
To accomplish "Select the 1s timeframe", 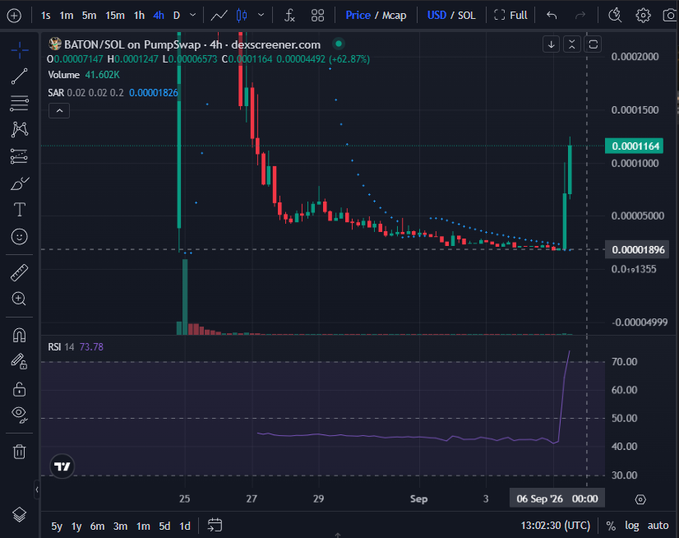I will point(45,16).
